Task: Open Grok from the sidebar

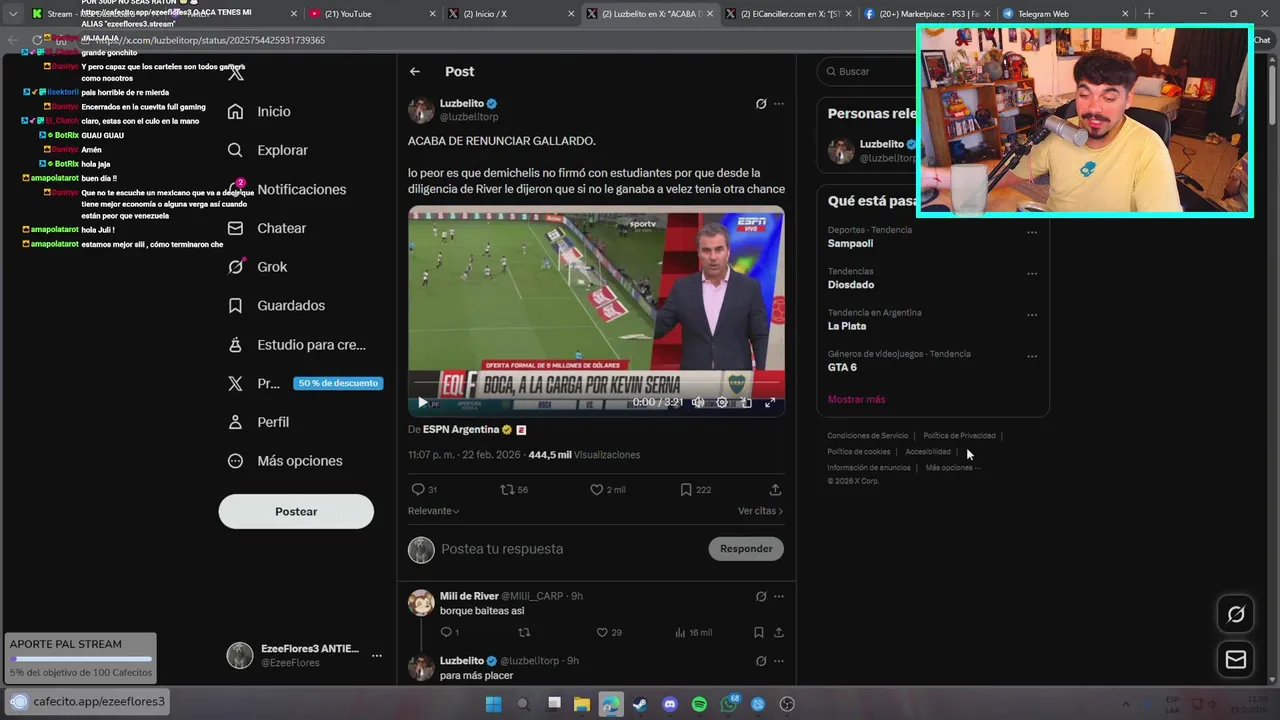Action: coord(257,267)
